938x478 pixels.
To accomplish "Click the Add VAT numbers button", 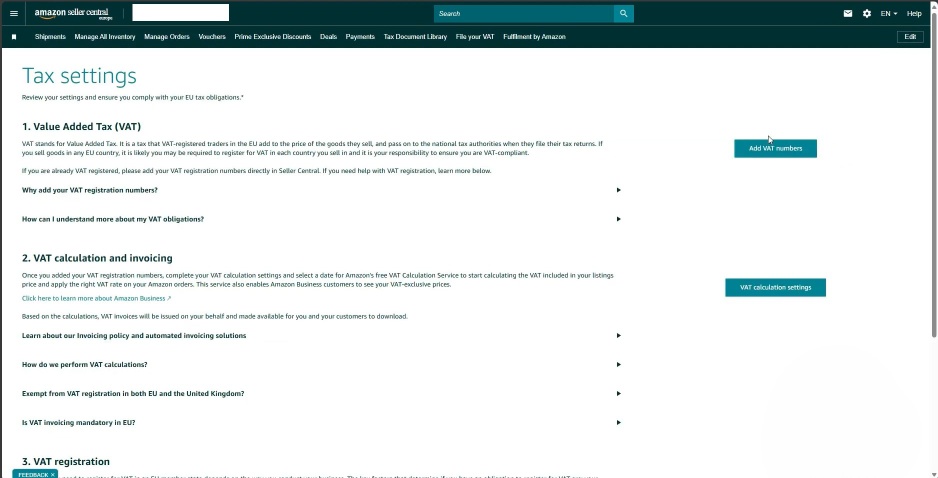I will click(775, 148).
